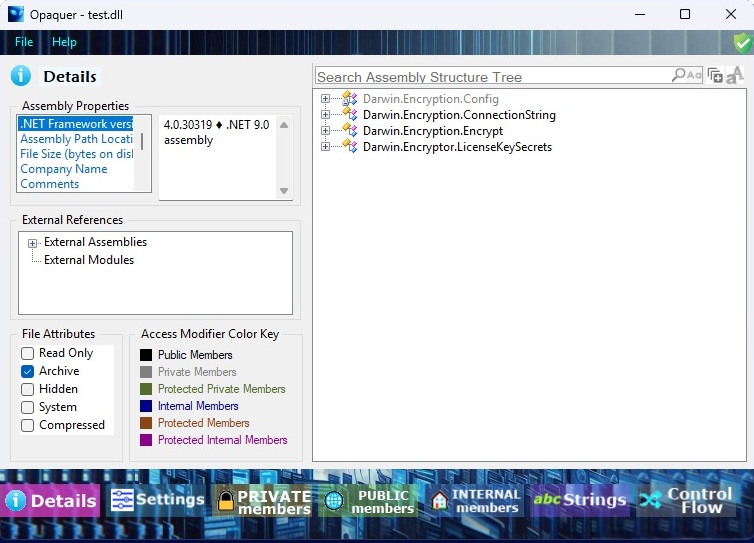Switch to PUBLIC members tab
This screenshot has width=754, height=543.
tap(368, 501)
